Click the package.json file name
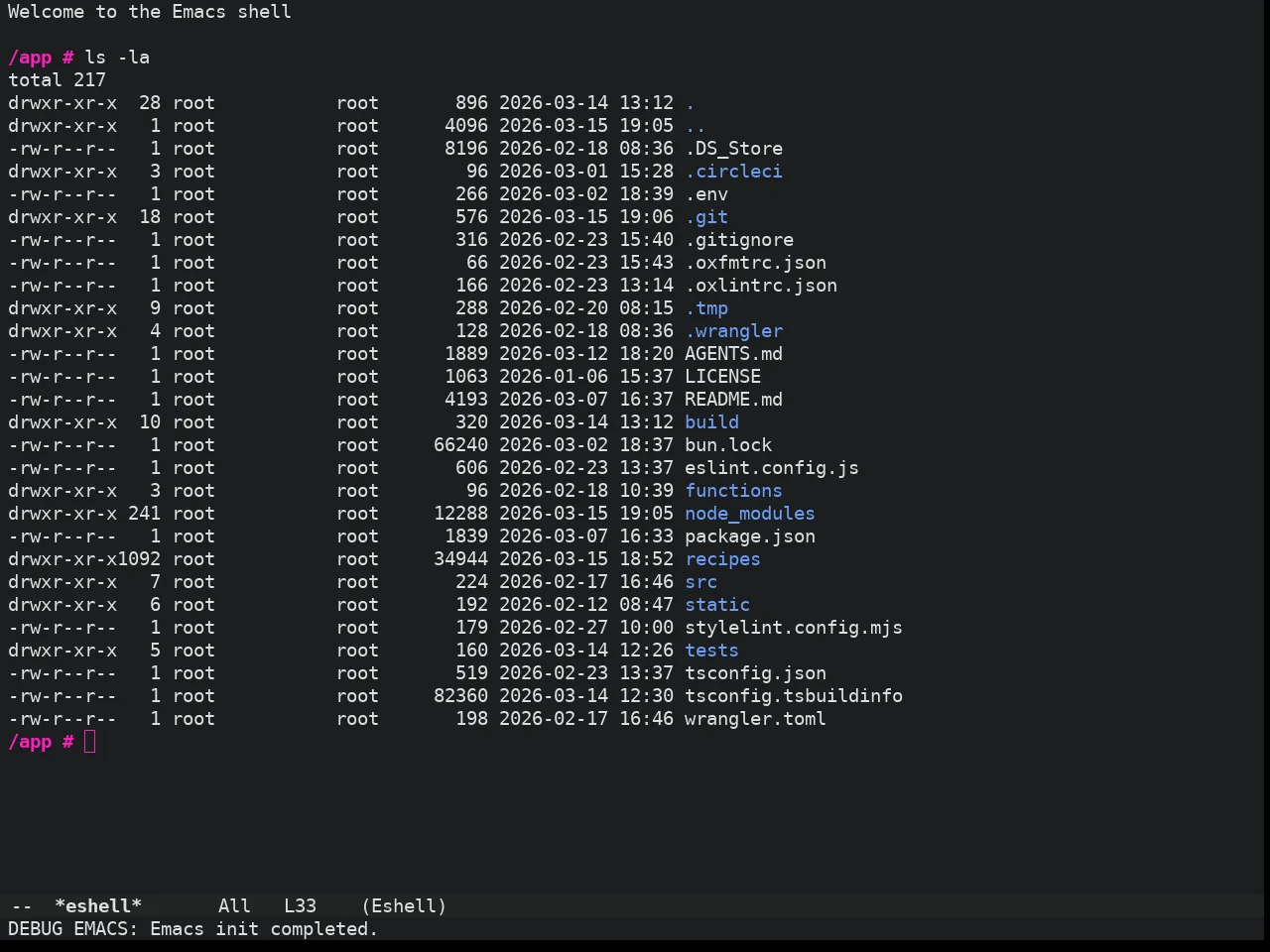Screen dimensions: 1270x952 point(750,536)
